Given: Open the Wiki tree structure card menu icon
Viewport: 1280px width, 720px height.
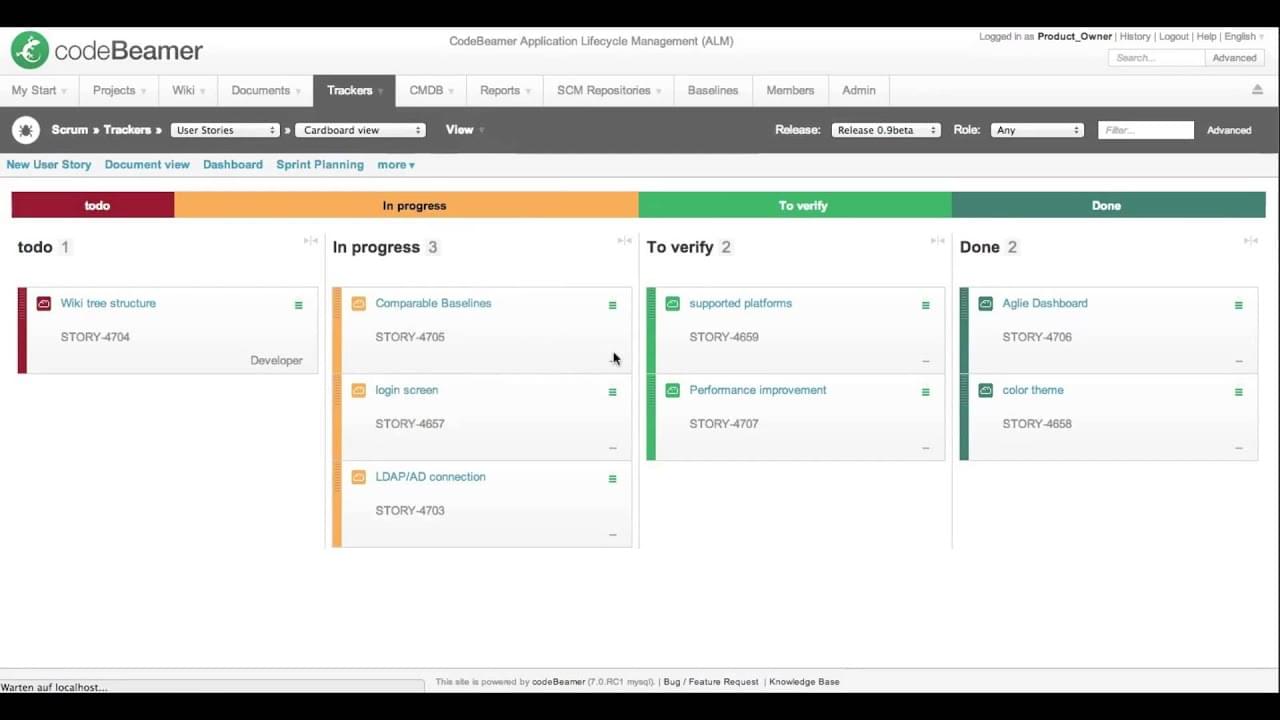Looking at the screenshot, I should coord(298,305).
